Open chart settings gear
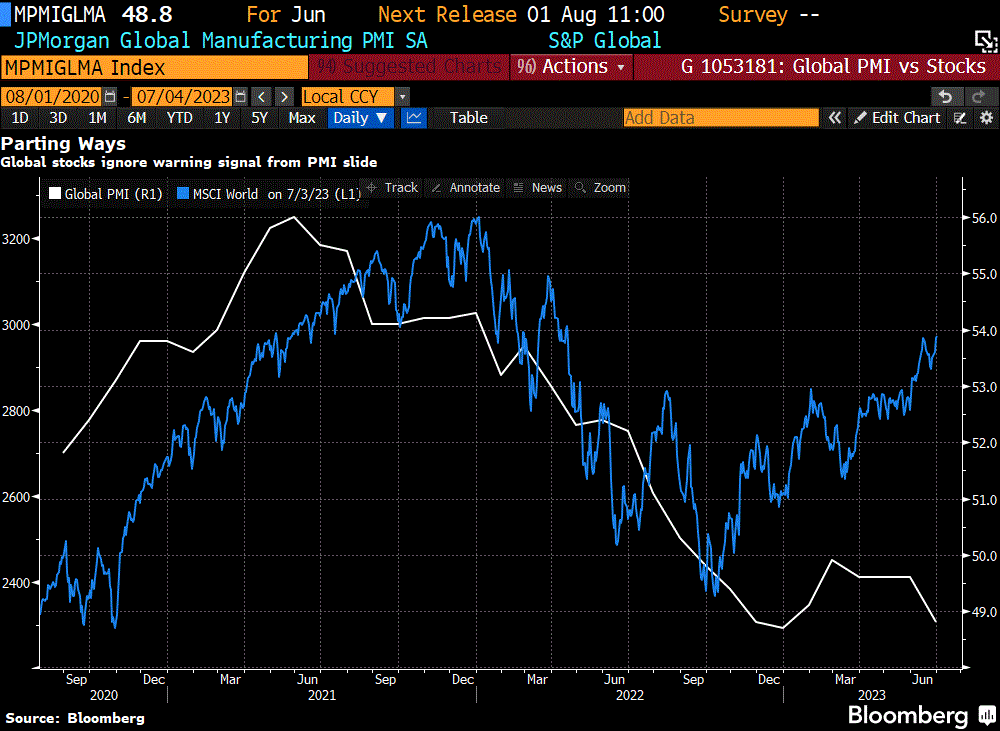 pyautogui.click(x=986, y=118)
